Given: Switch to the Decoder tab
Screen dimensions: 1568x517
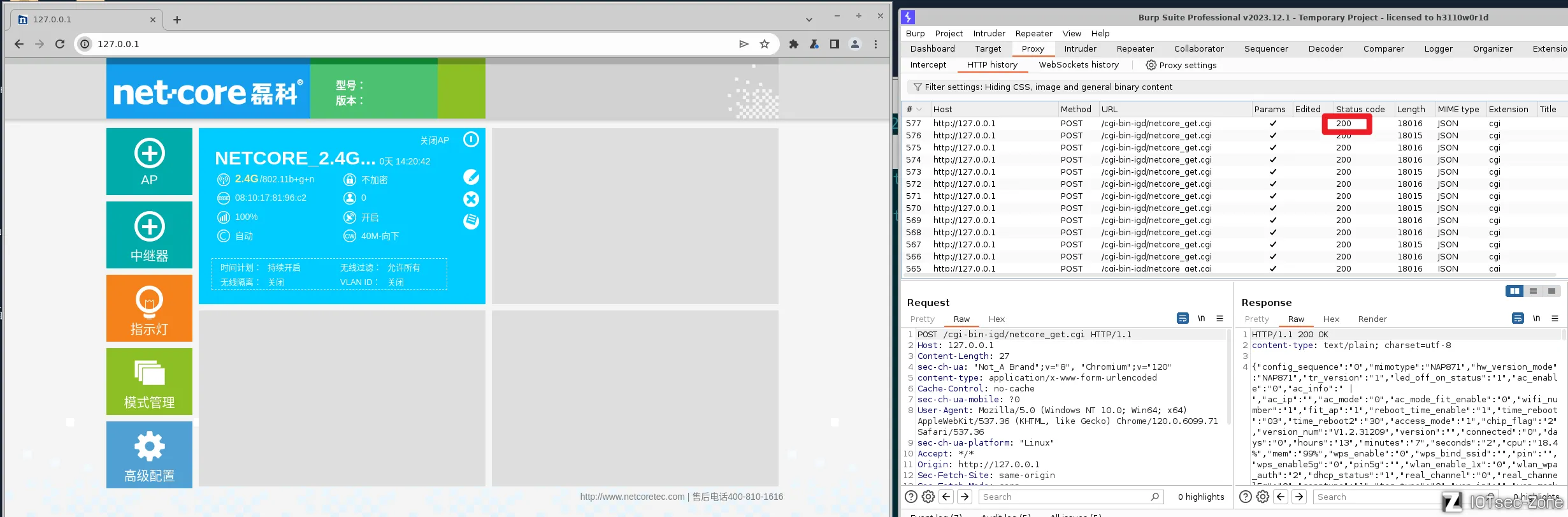Looking at the screenshot, I should (1326, 48).
